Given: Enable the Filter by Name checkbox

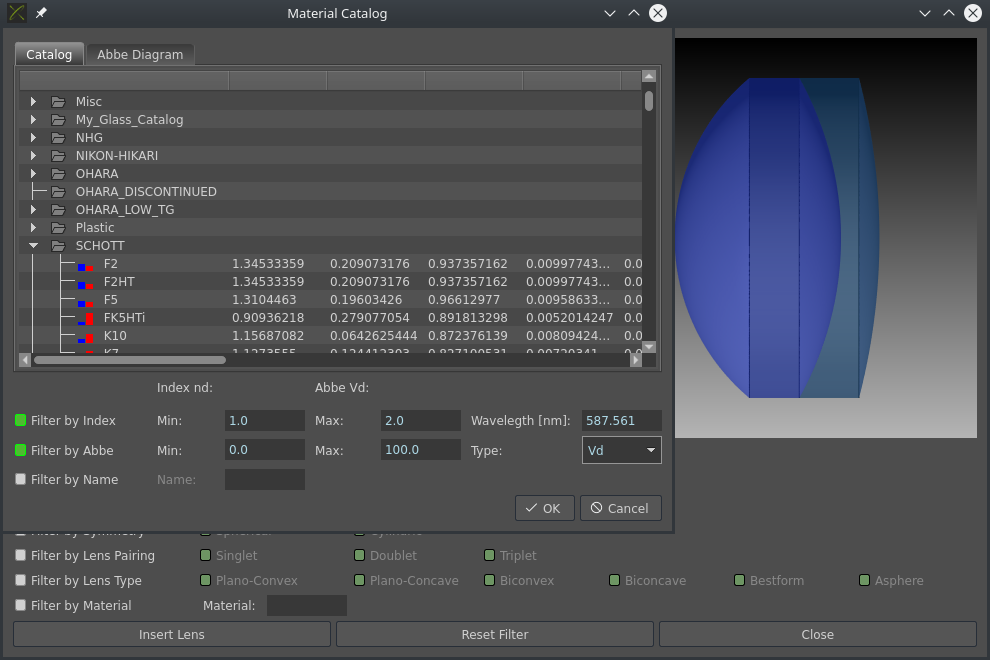Looking at the screenshot, I should 20,479.
